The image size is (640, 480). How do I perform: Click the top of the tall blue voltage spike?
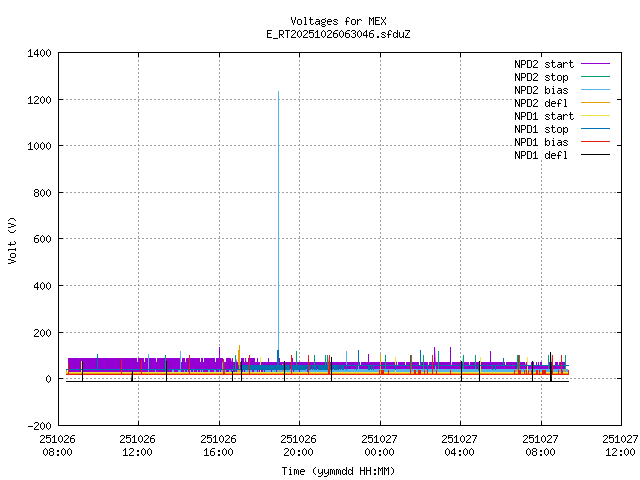(278, 92)
